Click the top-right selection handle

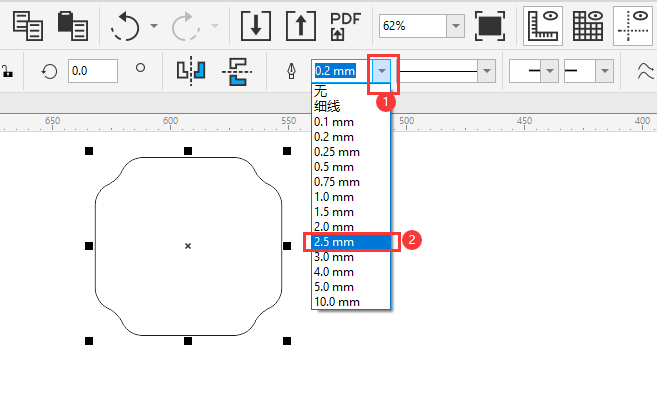pos(287,151)
